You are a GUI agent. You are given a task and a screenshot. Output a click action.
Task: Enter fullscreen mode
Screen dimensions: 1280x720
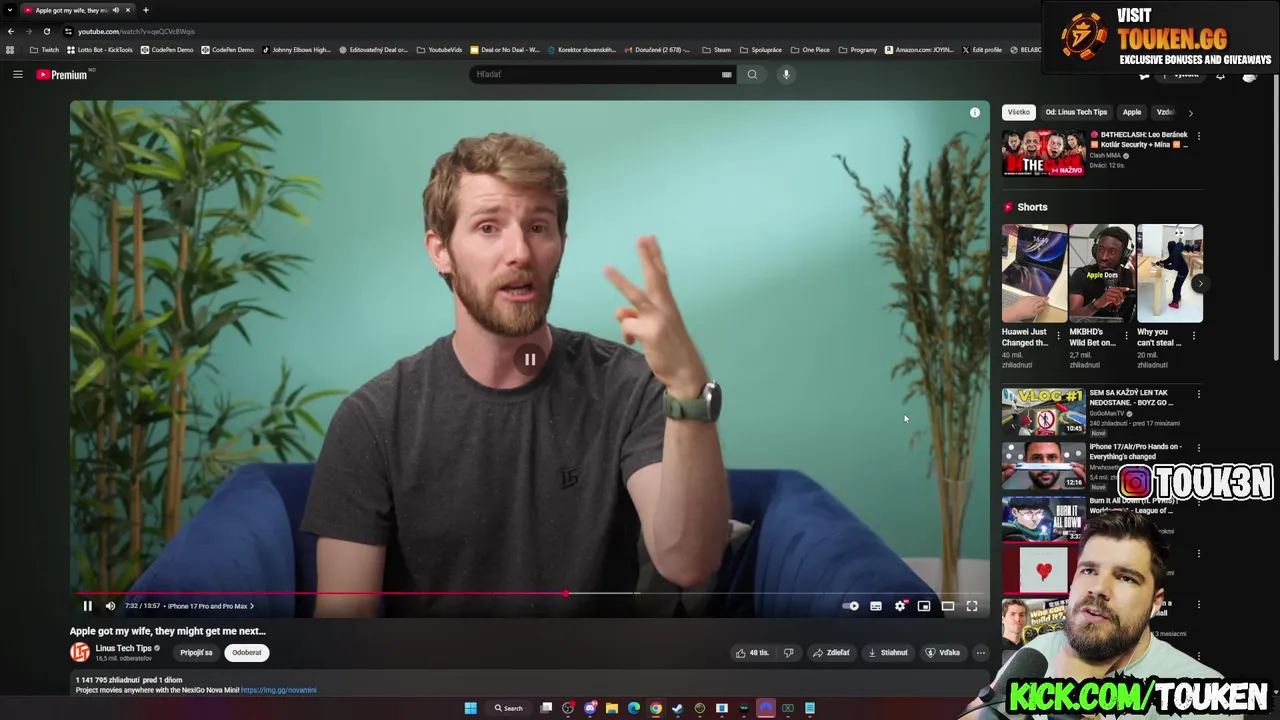click(x=972, y=606)
